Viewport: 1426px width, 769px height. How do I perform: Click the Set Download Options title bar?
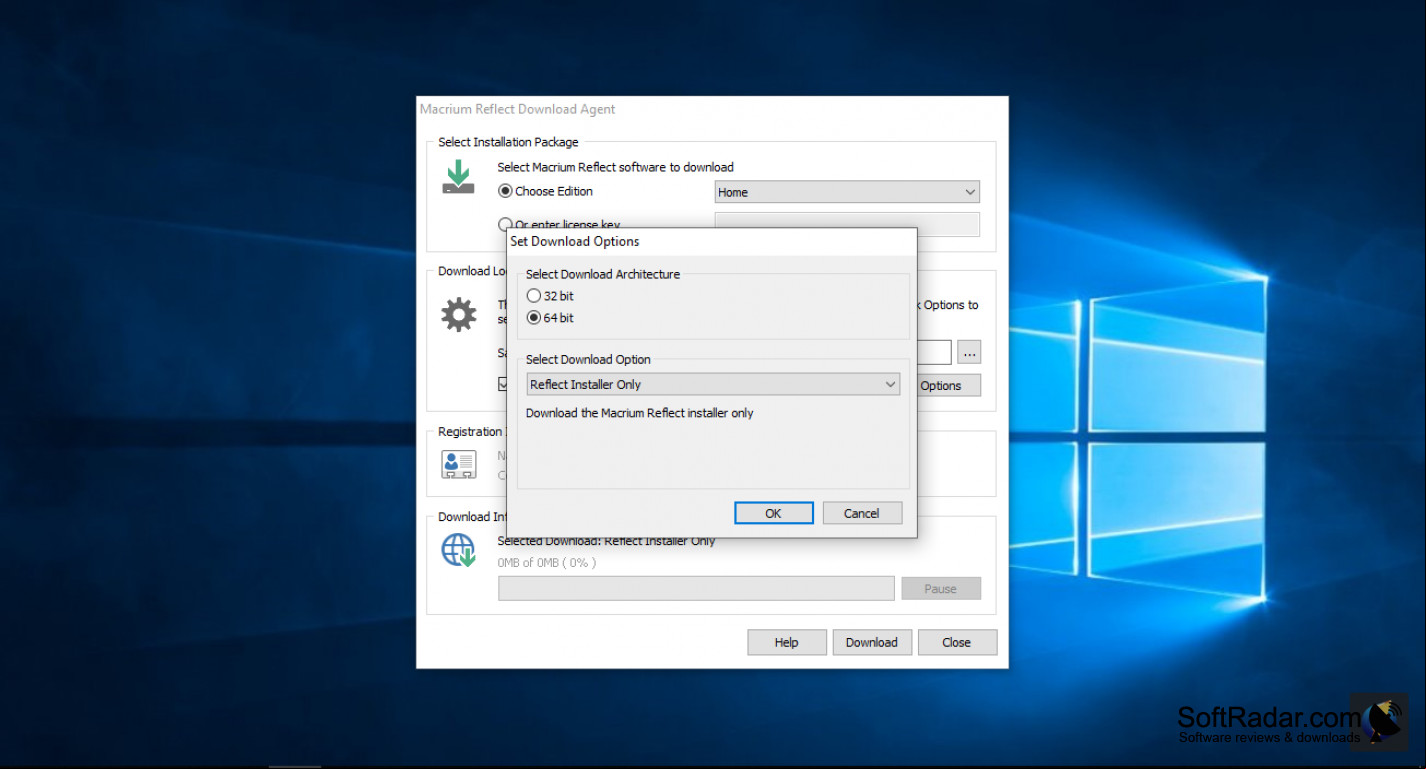tap(712, 241)
